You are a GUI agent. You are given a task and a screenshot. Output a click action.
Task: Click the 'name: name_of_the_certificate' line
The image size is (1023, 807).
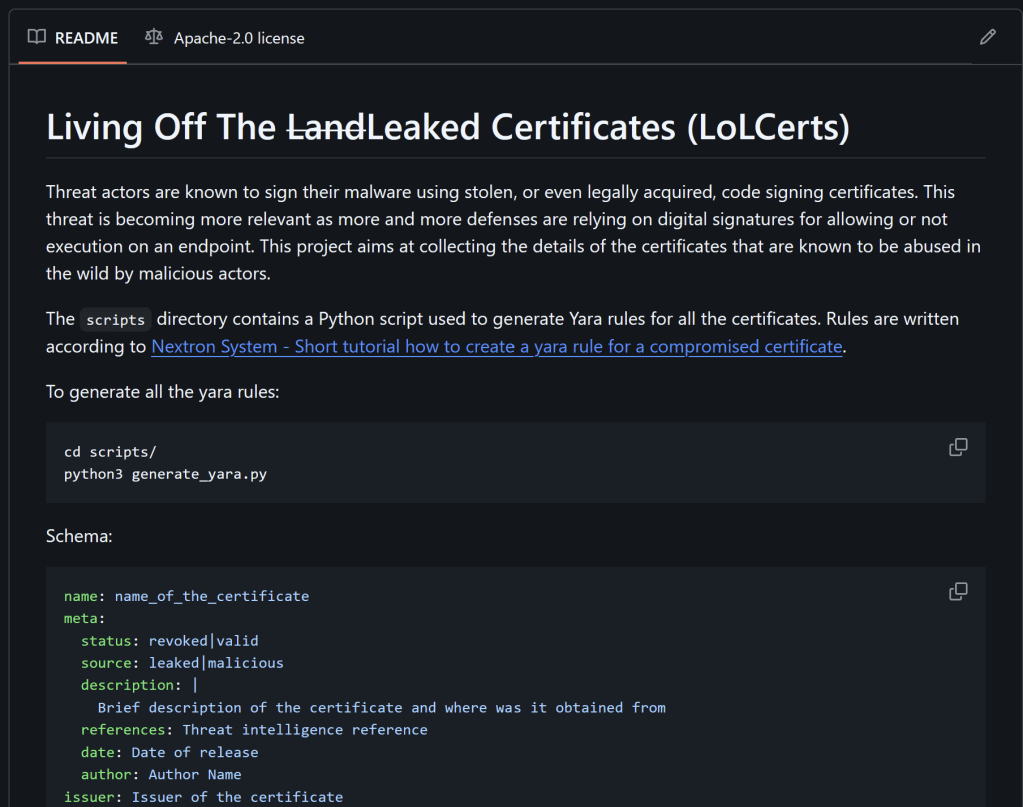[186, 596]
